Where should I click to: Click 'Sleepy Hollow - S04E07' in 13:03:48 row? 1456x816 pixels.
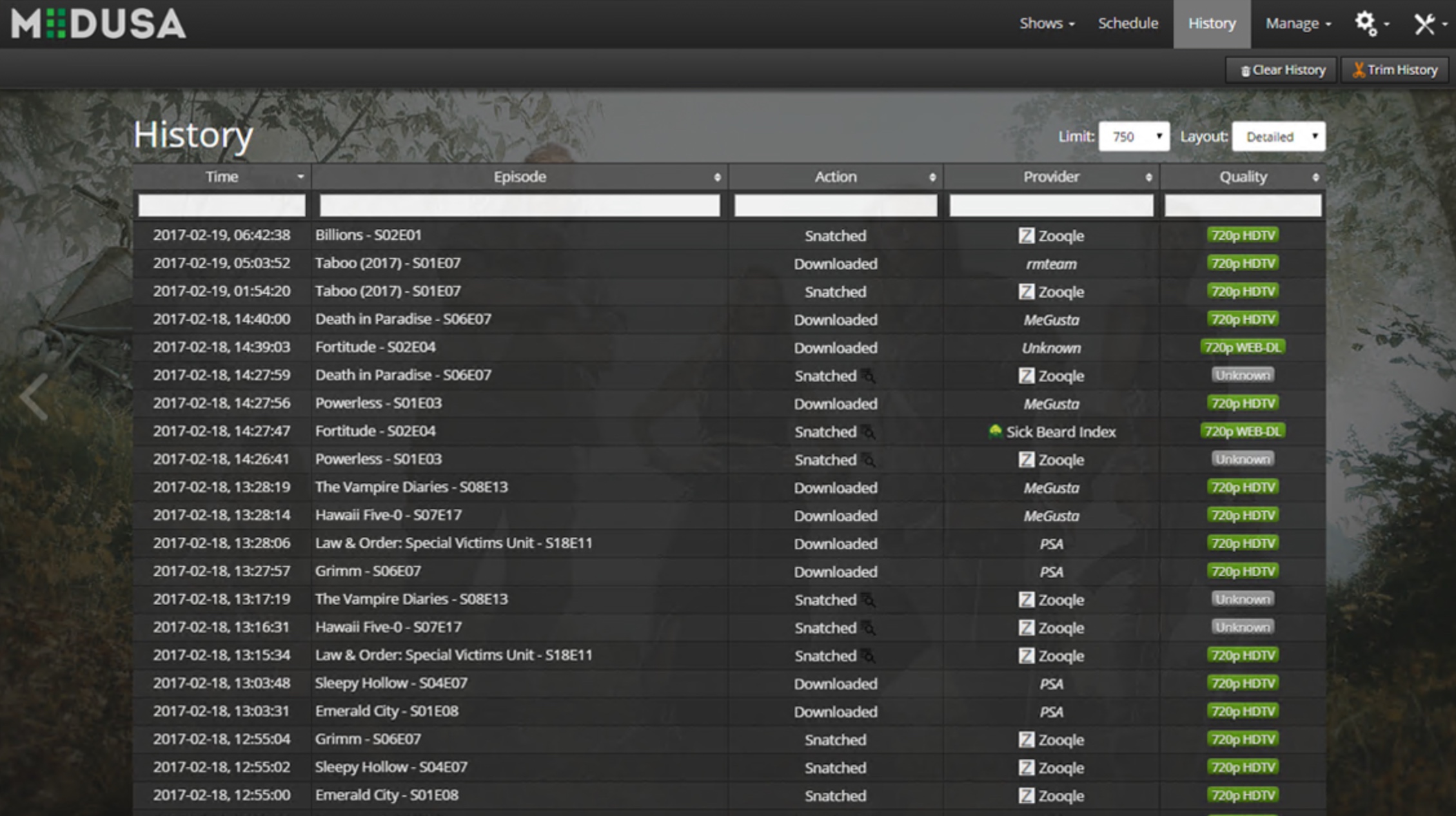(x=391, y=683)
